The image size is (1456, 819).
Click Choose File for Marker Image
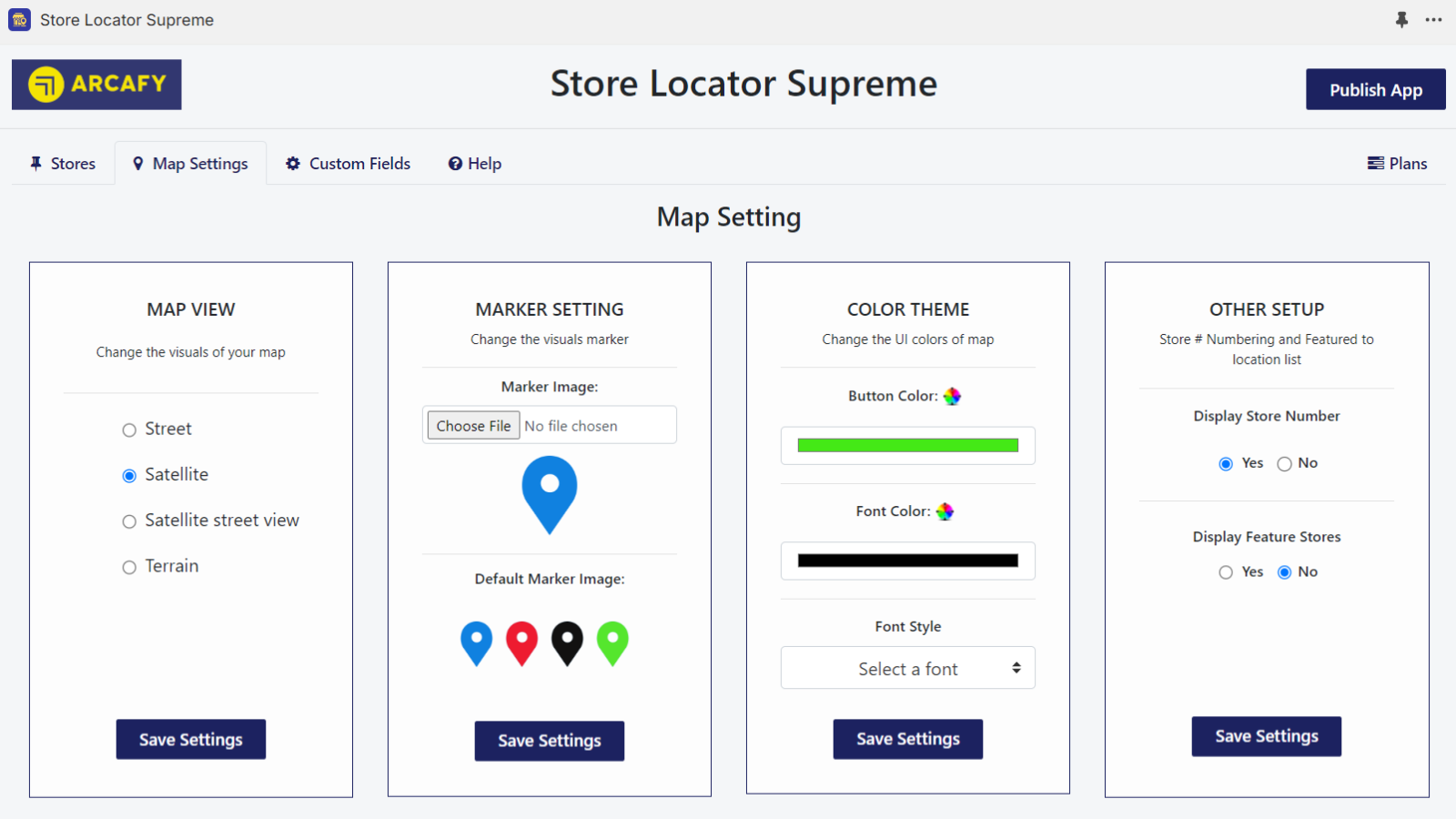473,426
